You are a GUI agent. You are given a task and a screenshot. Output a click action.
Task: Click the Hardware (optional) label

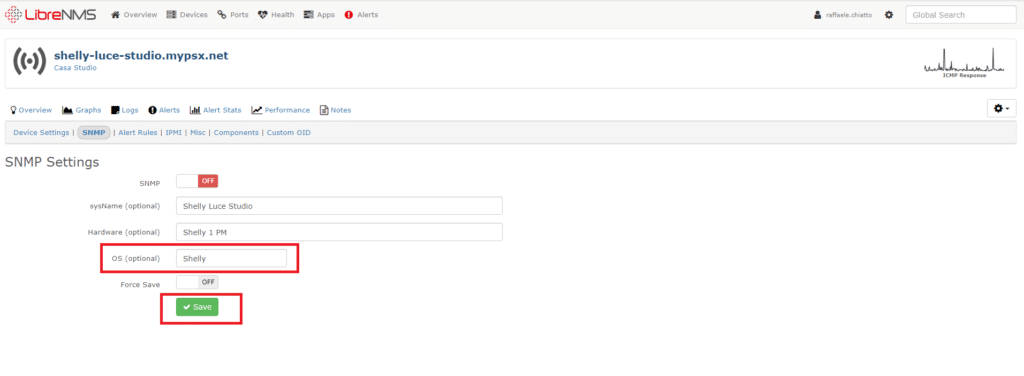click(123, 232)
